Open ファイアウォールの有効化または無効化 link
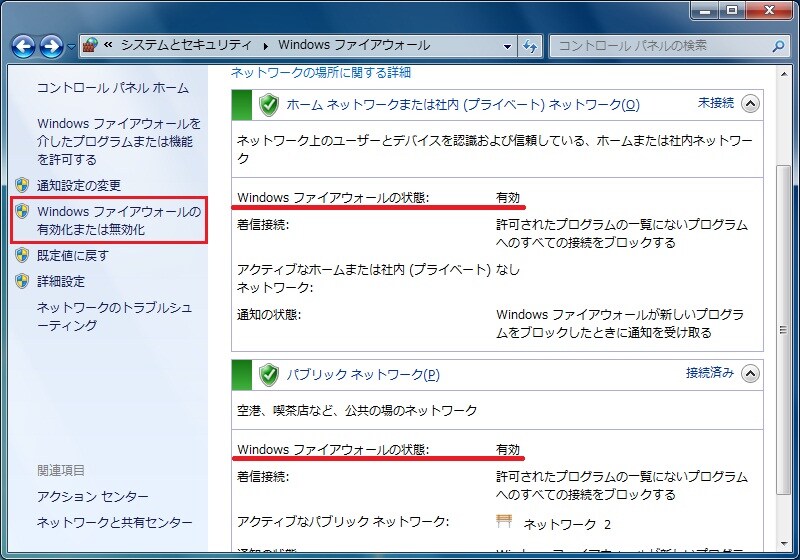 pos(119,220)
